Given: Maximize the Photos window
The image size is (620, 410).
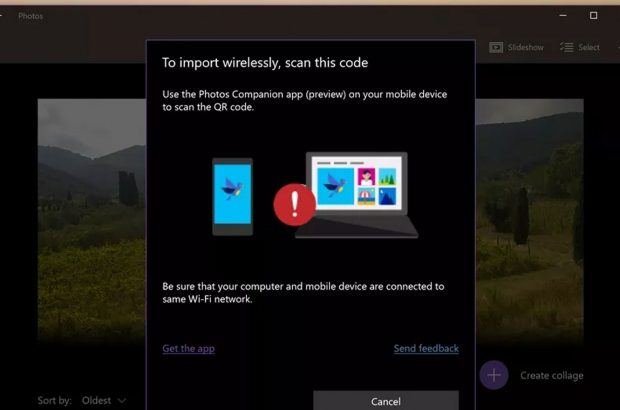Looking at the screenshot, I should pos(593,16).
